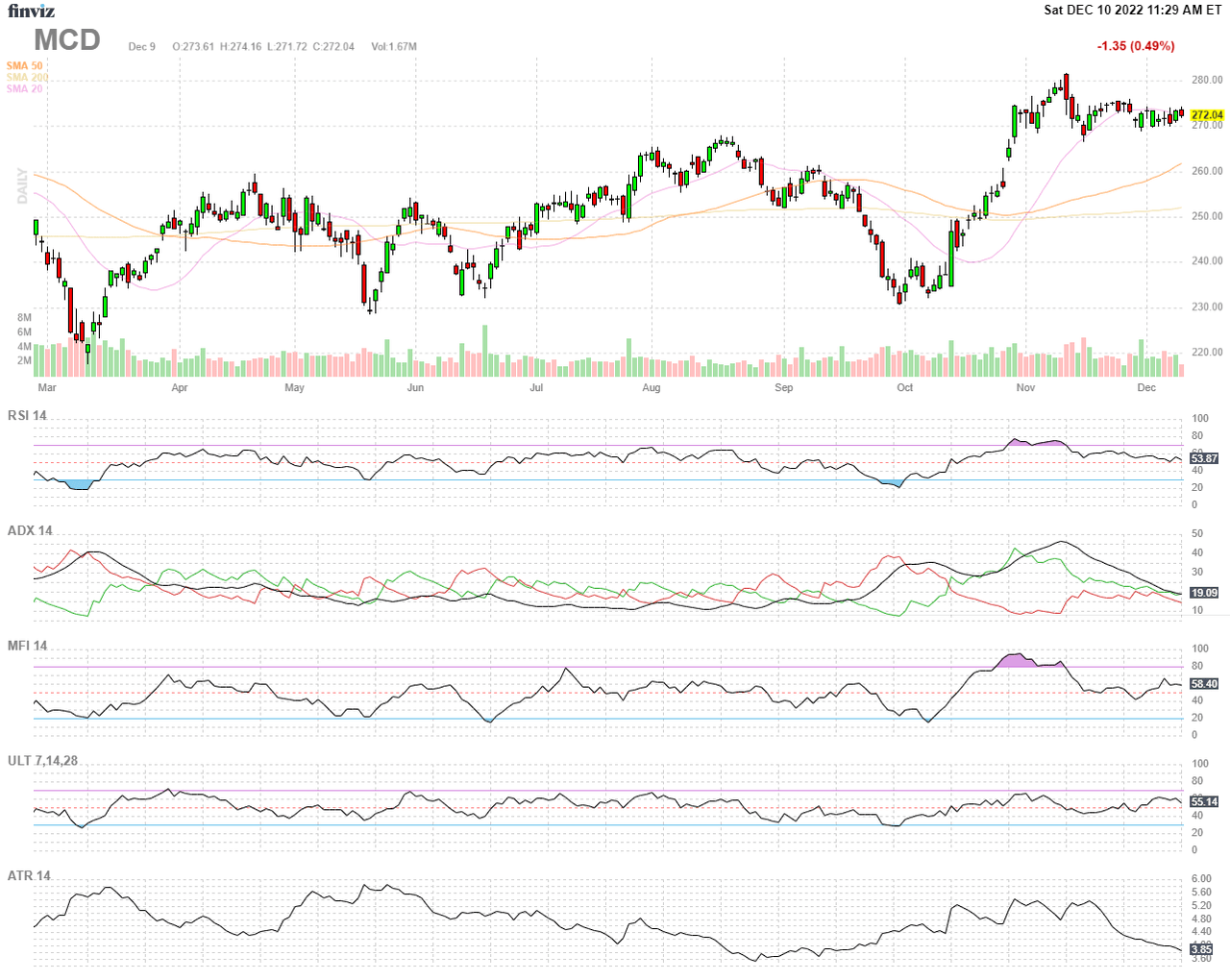Image resolution: width=1230 pixels, height=980 pixels.
Task: Click the ULT 7,14,28 indicator title
Action: tap(42, 761)
